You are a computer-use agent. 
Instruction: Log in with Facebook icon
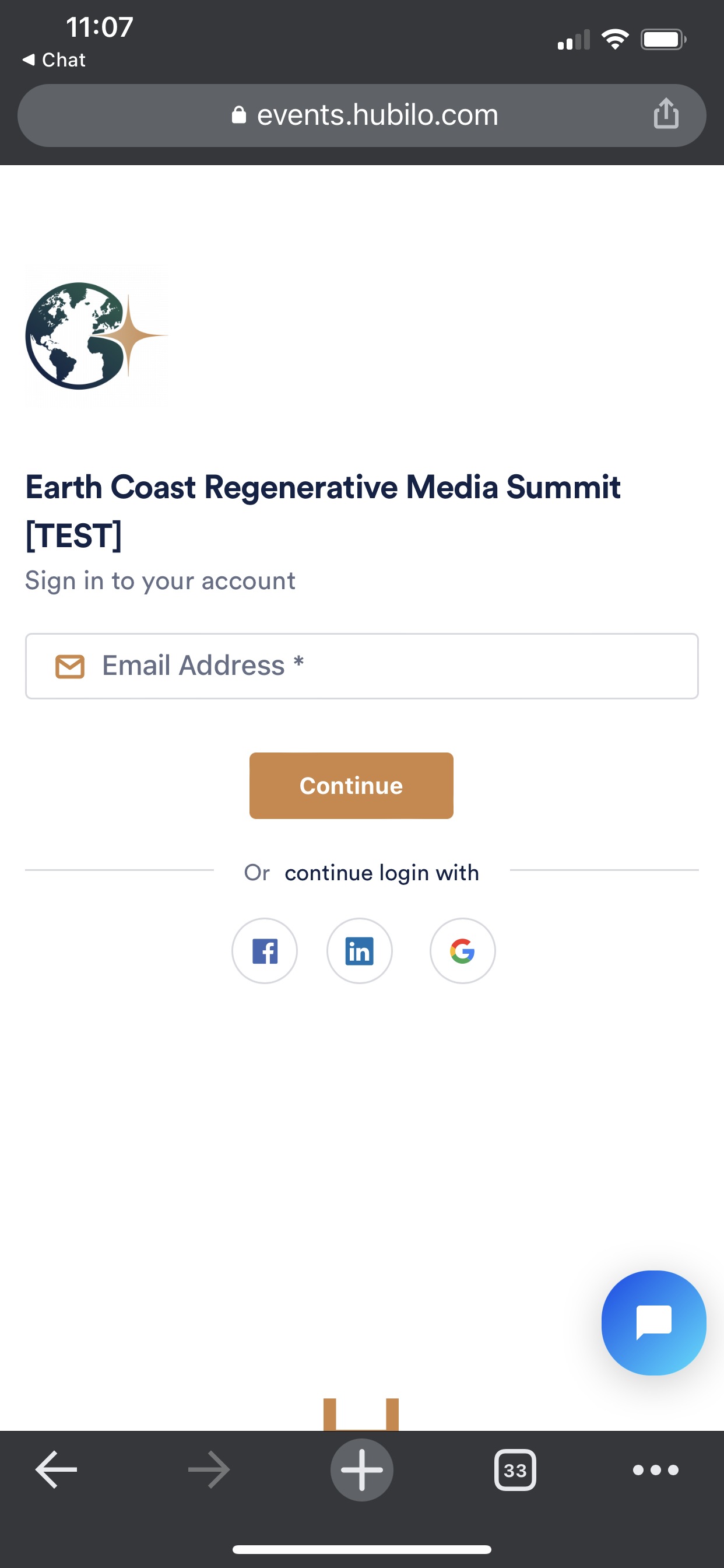pos(265,951)
